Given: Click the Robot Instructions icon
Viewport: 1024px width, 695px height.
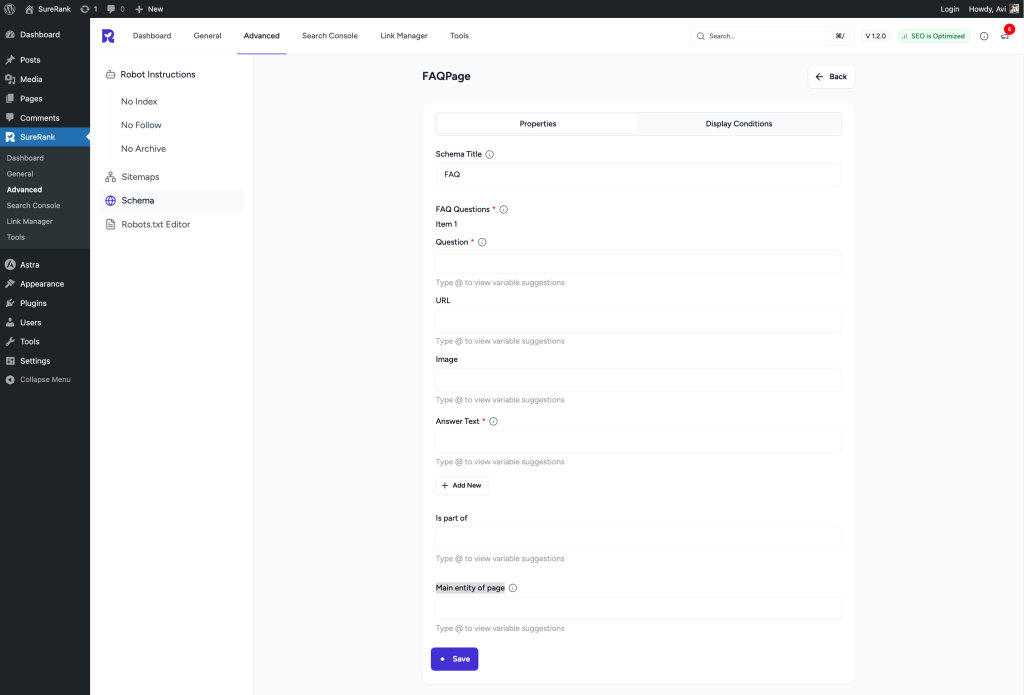Looking at the screenshot, I should 110,74.
